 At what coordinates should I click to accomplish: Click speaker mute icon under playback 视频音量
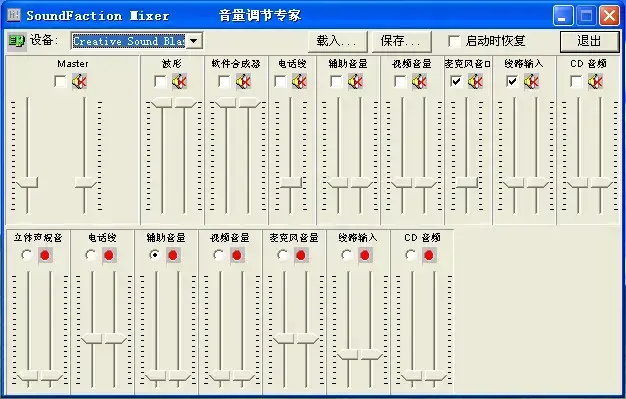[419, 82]
